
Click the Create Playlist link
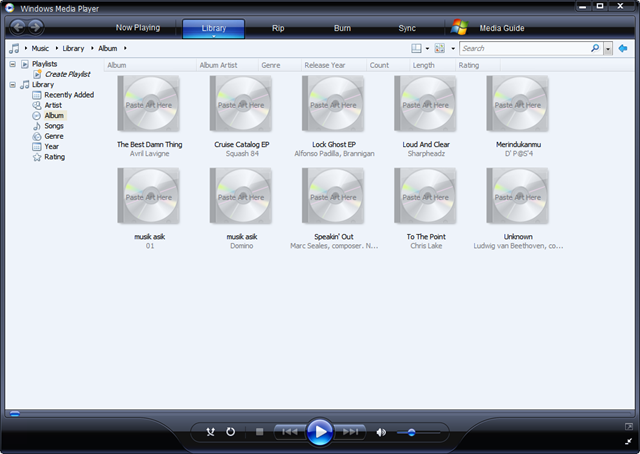coord(68,74)
